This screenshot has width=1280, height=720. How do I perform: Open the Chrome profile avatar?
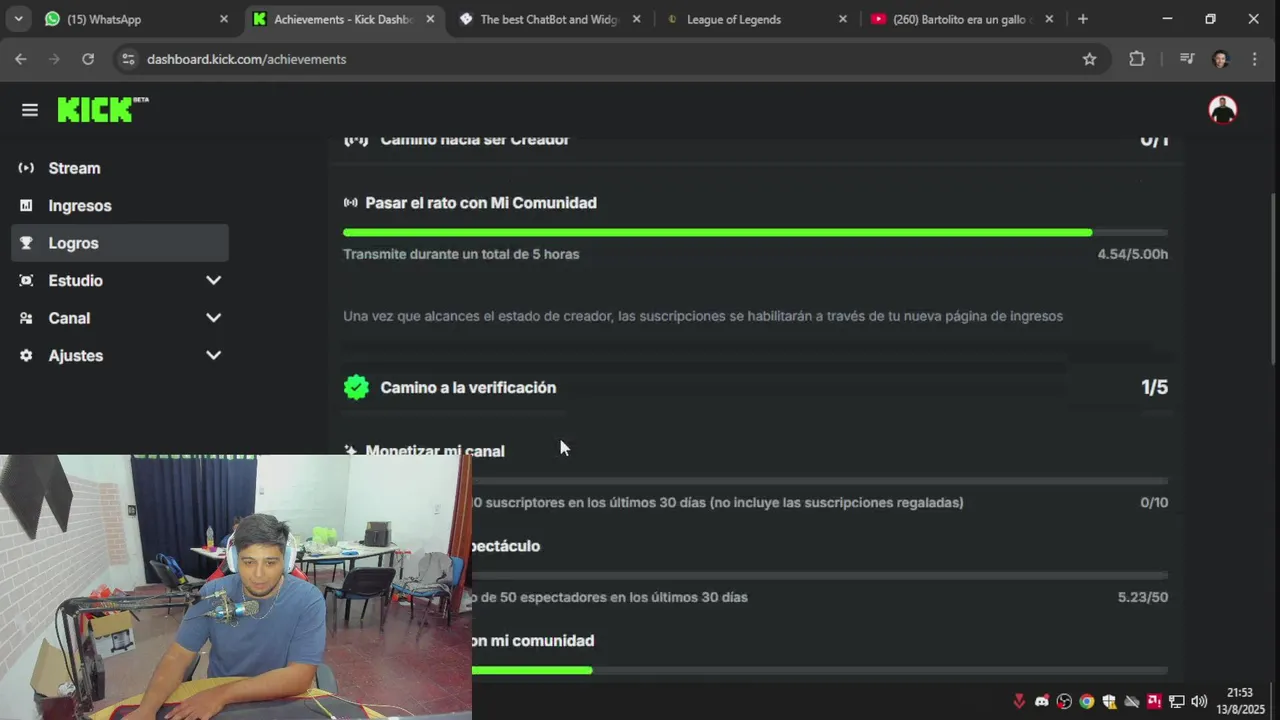point(1220,59)
